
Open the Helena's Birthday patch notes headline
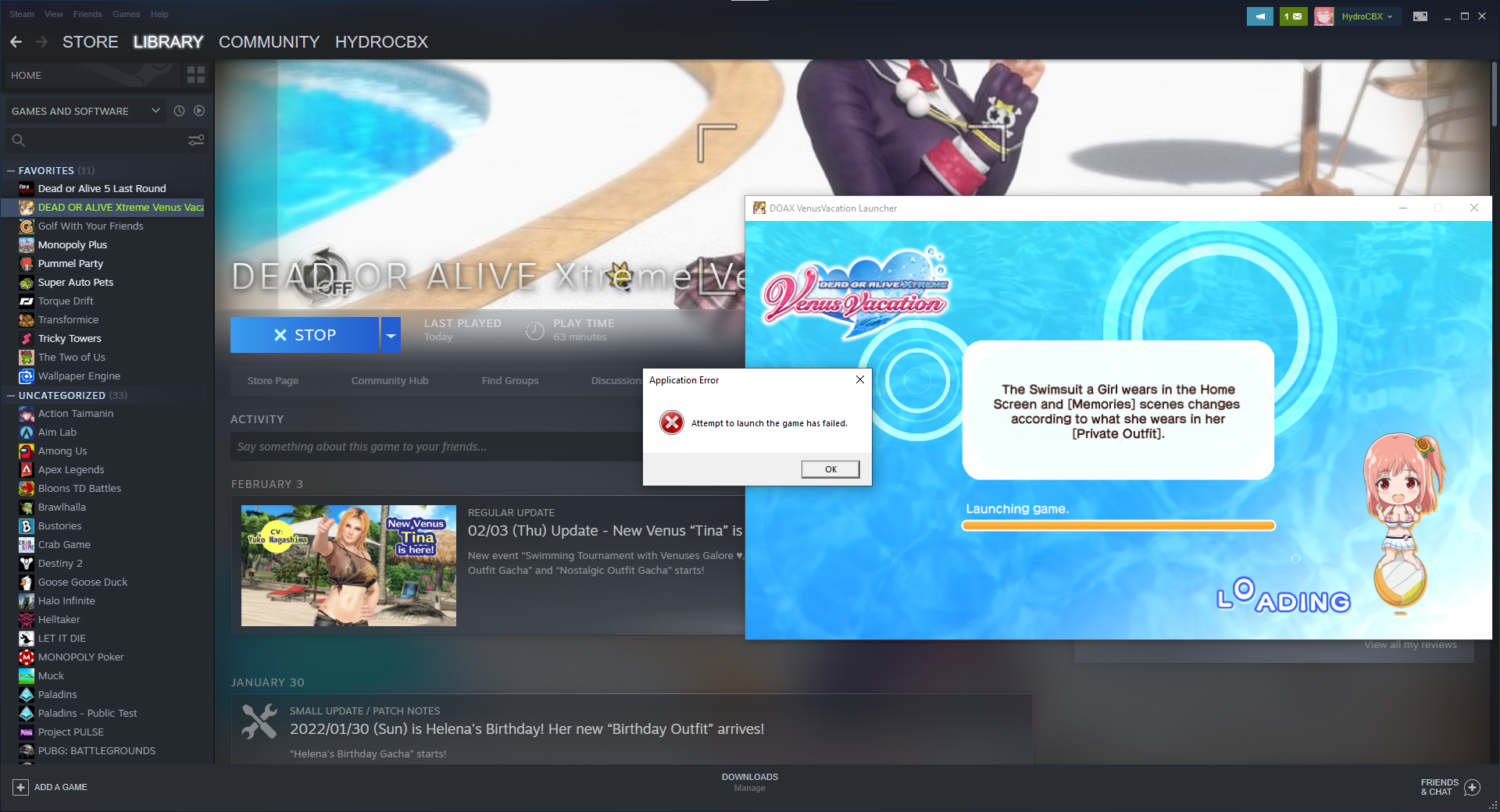click(x=527, y=729)
